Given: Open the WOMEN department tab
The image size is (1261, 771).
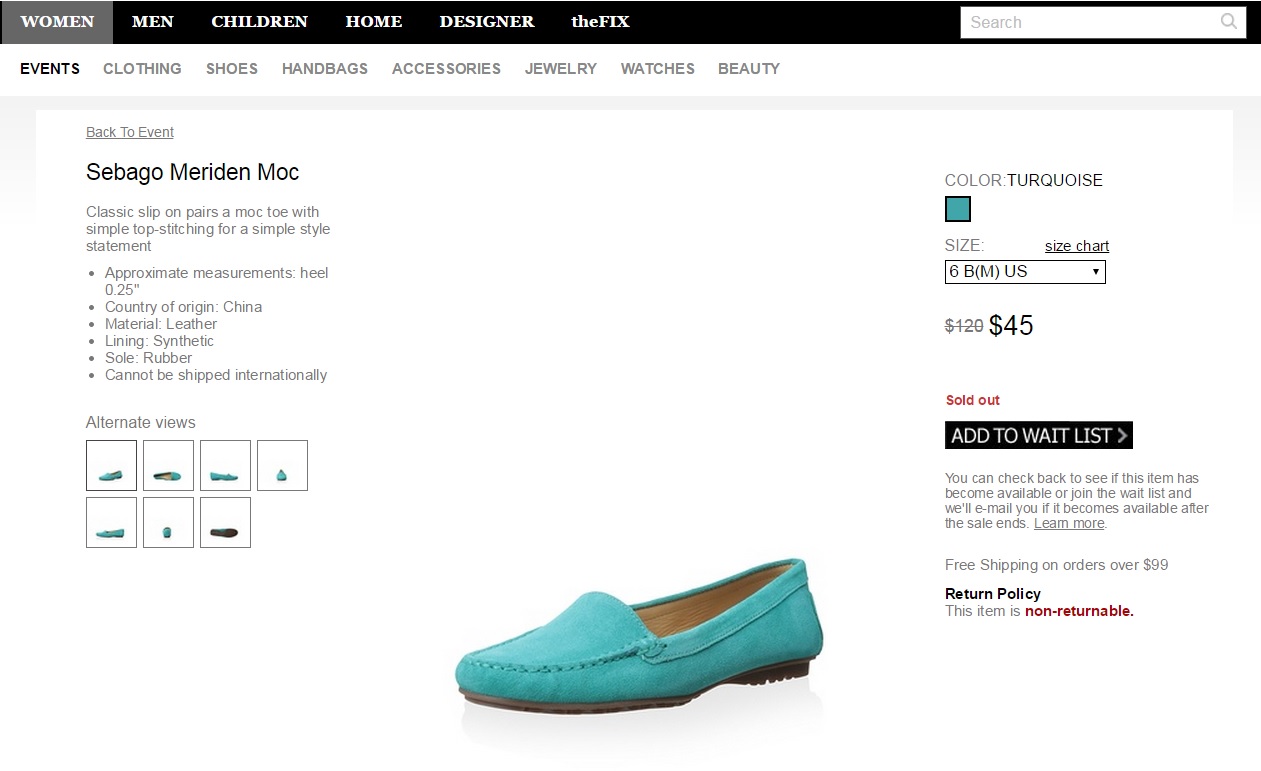Looking at the screenshot, I should 57,22.
